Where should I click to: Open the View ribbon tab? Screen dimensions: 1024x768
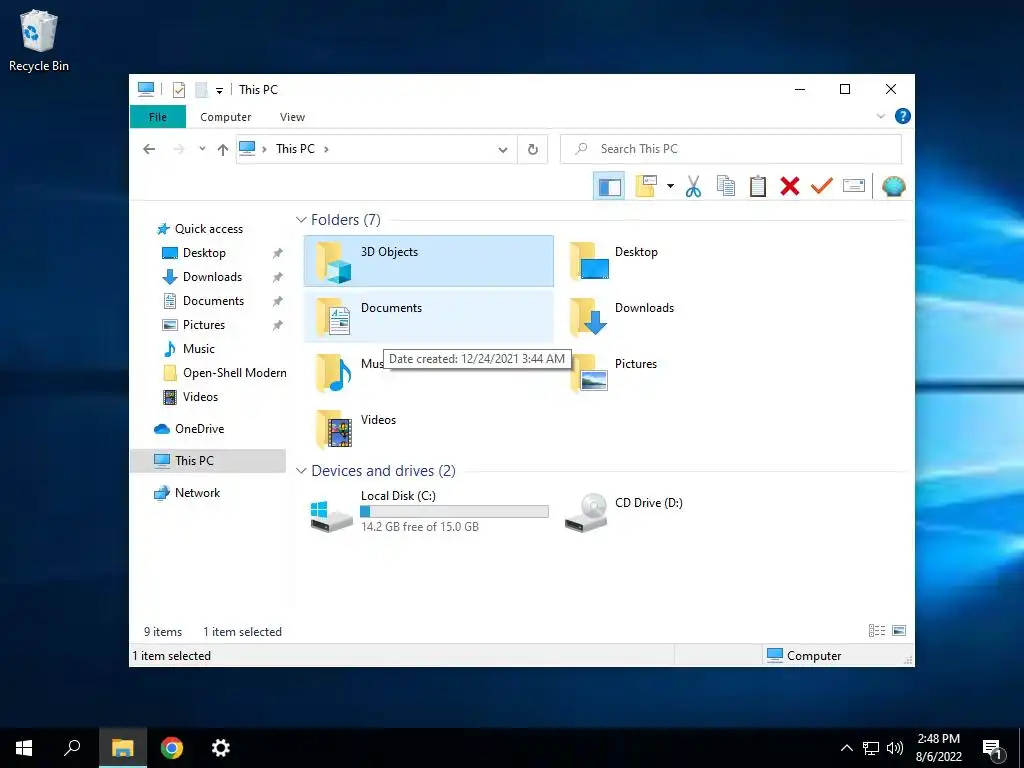[292, 117]
